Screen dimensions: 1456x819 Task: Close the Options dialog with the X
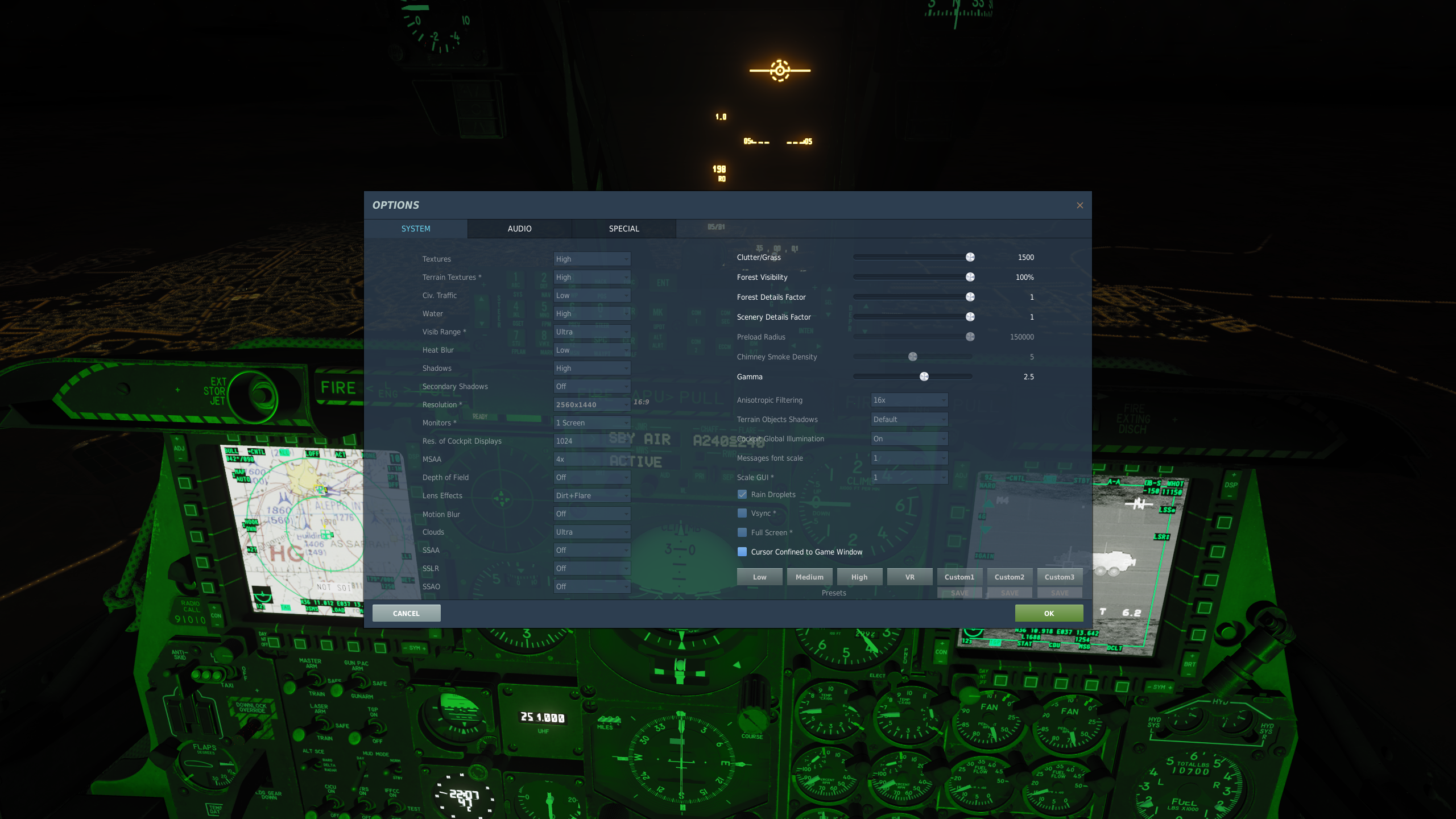pos(1079,205)
